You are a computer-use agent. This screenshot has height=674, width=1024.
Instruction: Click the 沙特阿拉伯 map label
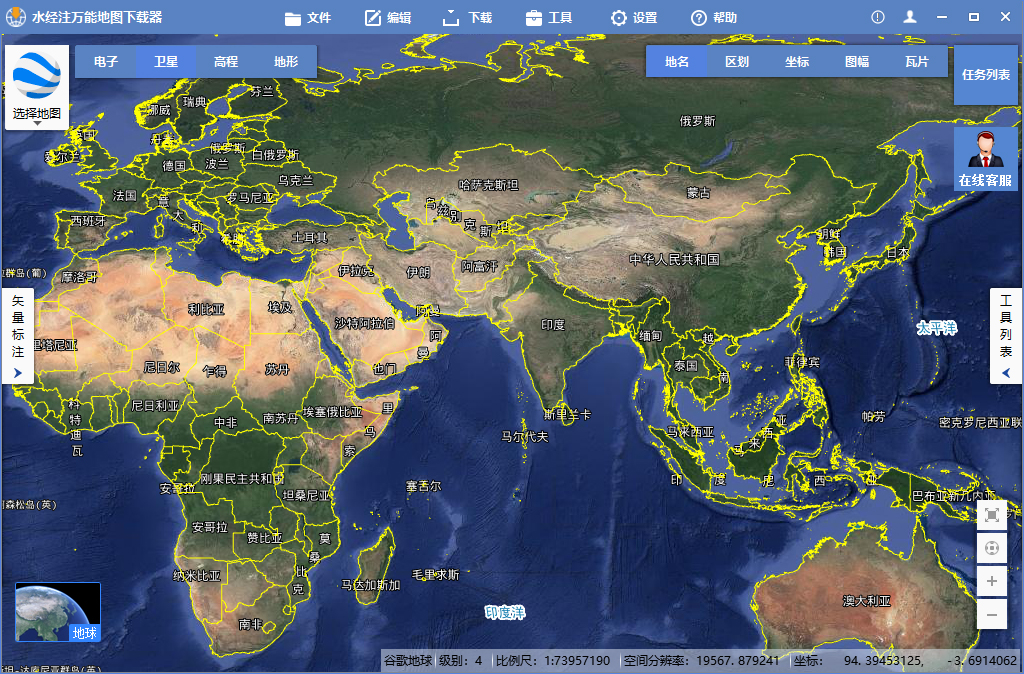click(364, 323)
